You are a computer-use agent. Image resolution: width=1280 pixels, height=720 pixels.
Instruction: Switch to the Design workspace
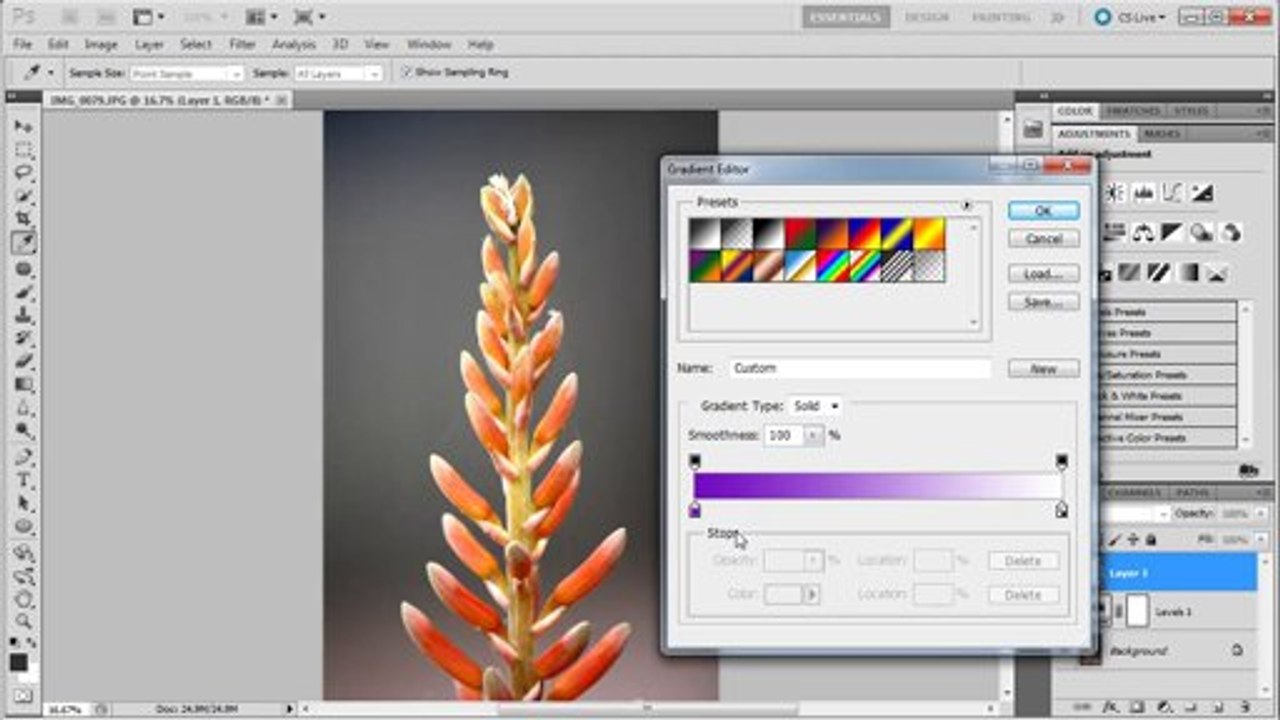click(926, 17)
